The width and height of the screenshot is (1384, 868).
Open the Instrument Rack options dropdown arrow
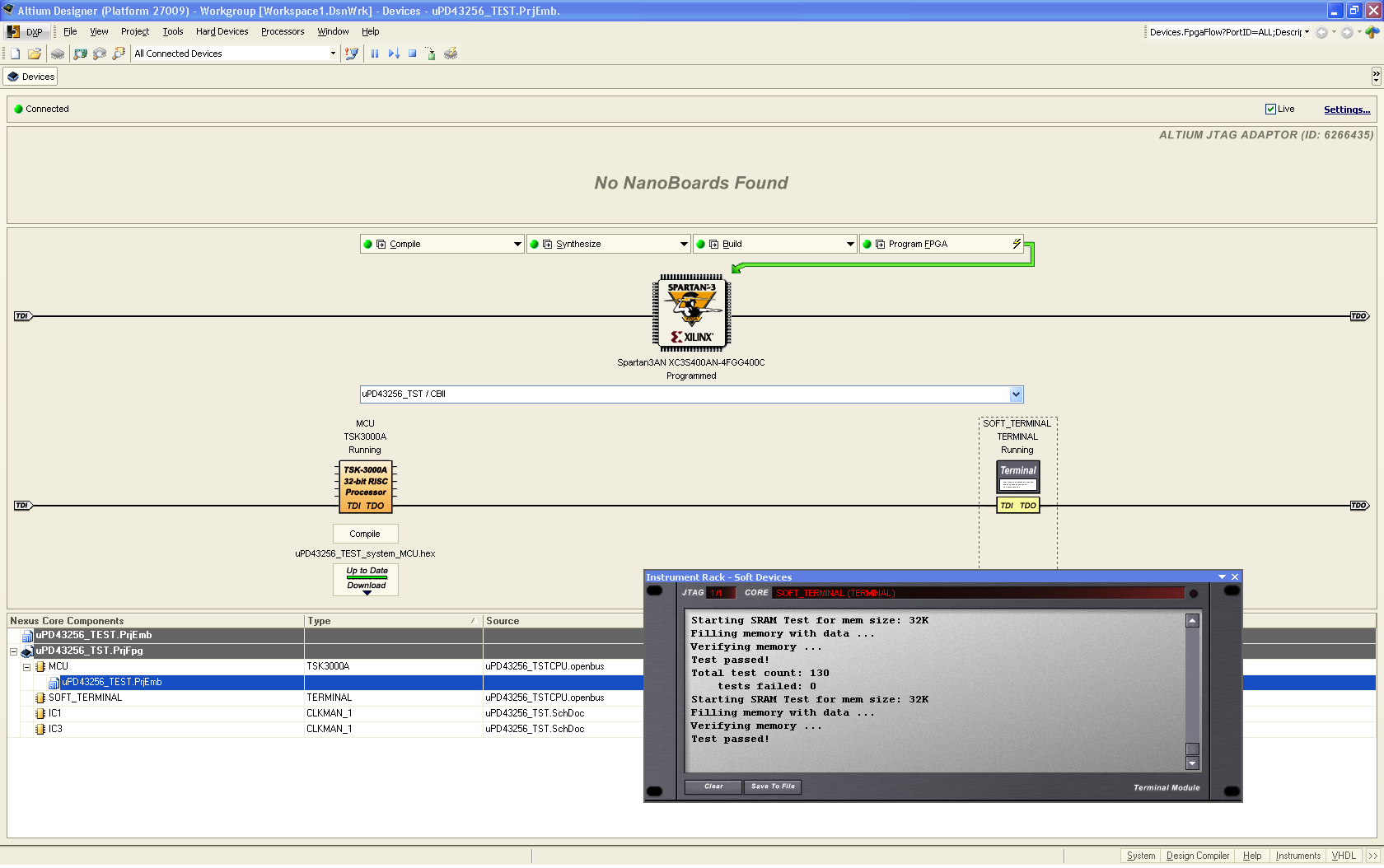point(1222,577)
